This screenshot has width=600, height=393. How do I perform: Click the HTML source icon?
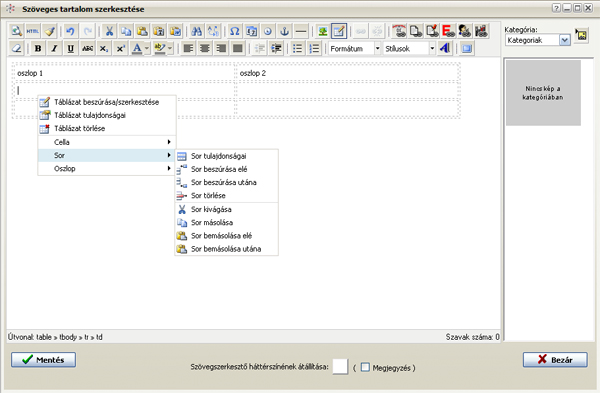(33, 31)
